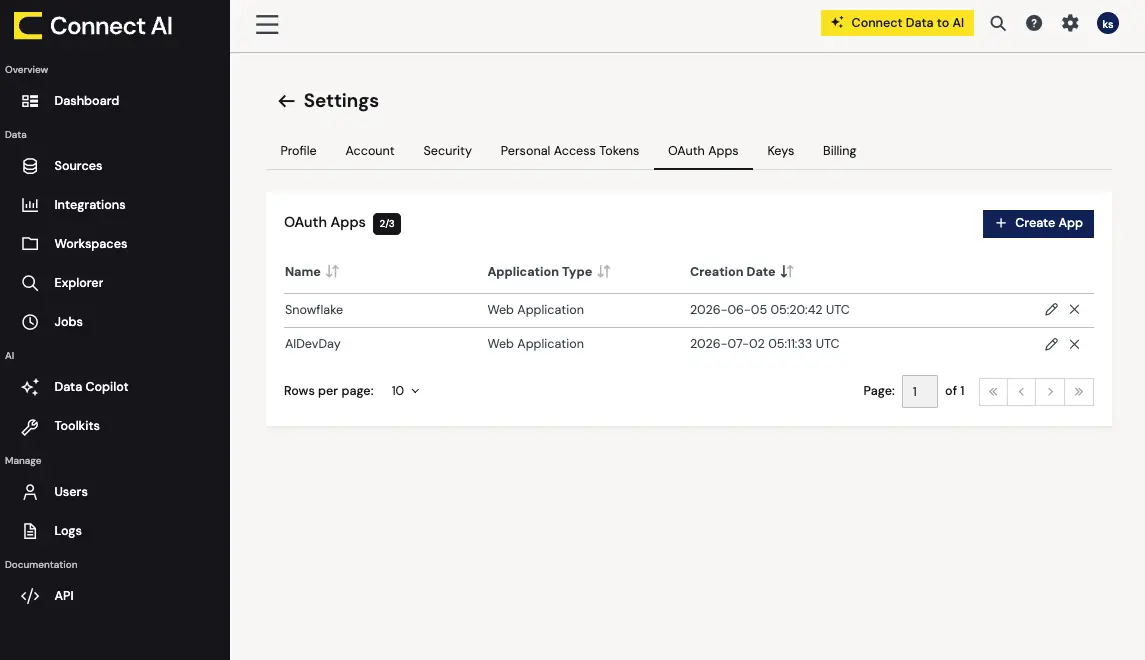Sort by Creation Date column arrow
This screenshot has height=660, width=1145.
pyautogui.click(x=786, y=272)
